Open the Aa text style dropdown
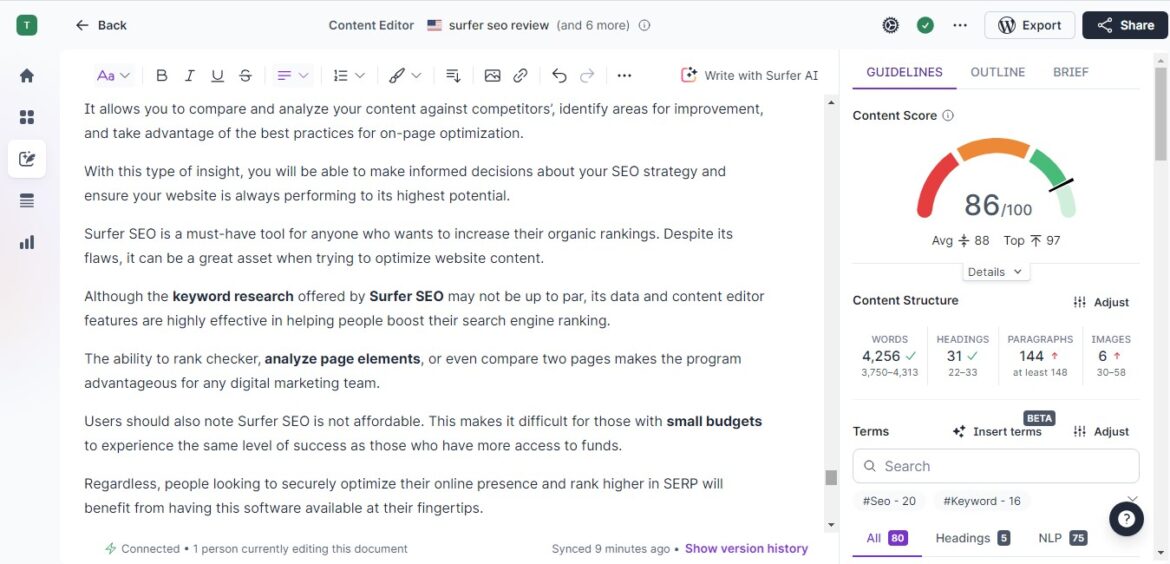The image size is (1170, 564). [113, 75]
